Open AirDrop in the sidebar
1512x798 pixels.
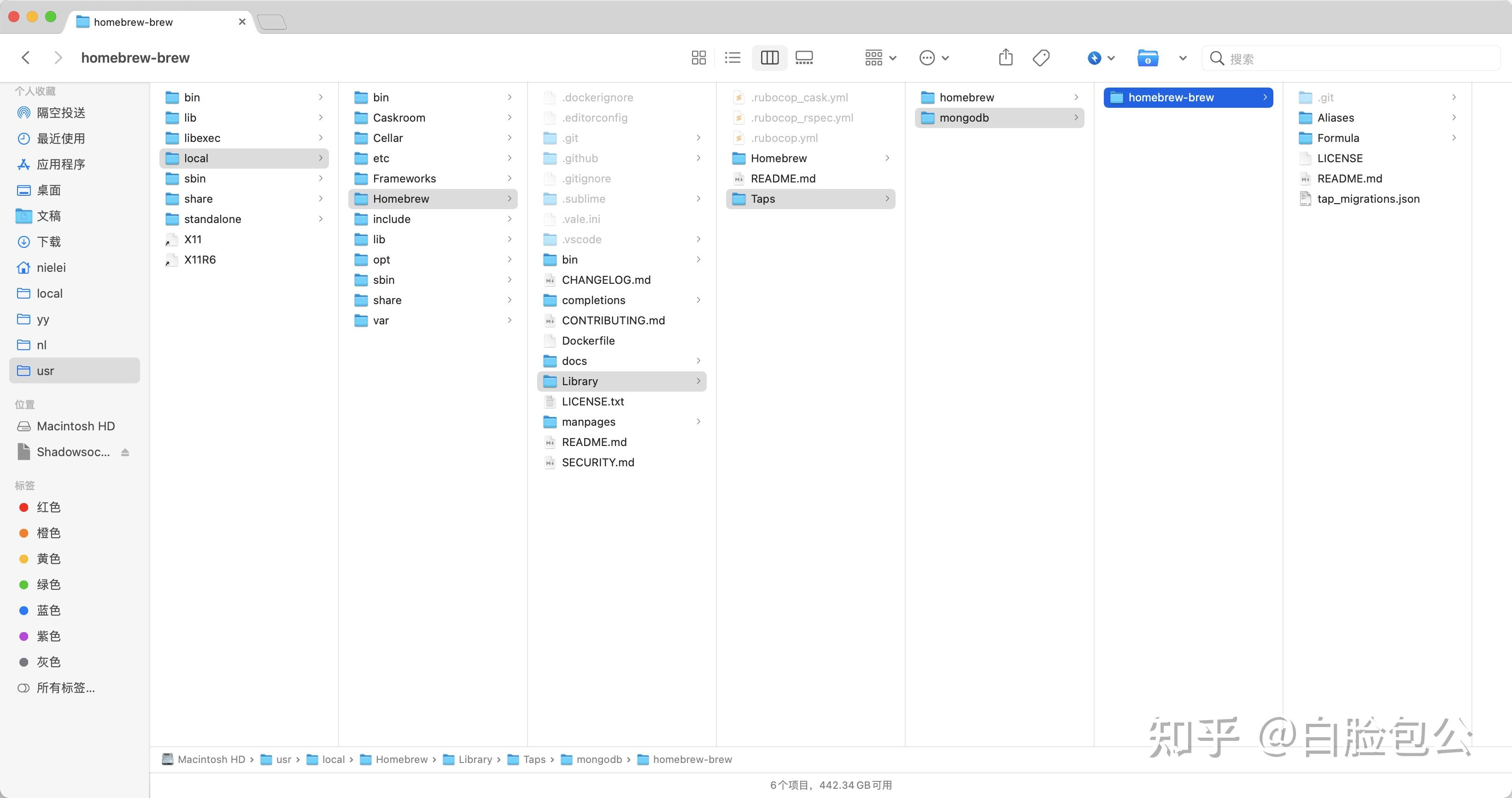(x=60, y=113)
